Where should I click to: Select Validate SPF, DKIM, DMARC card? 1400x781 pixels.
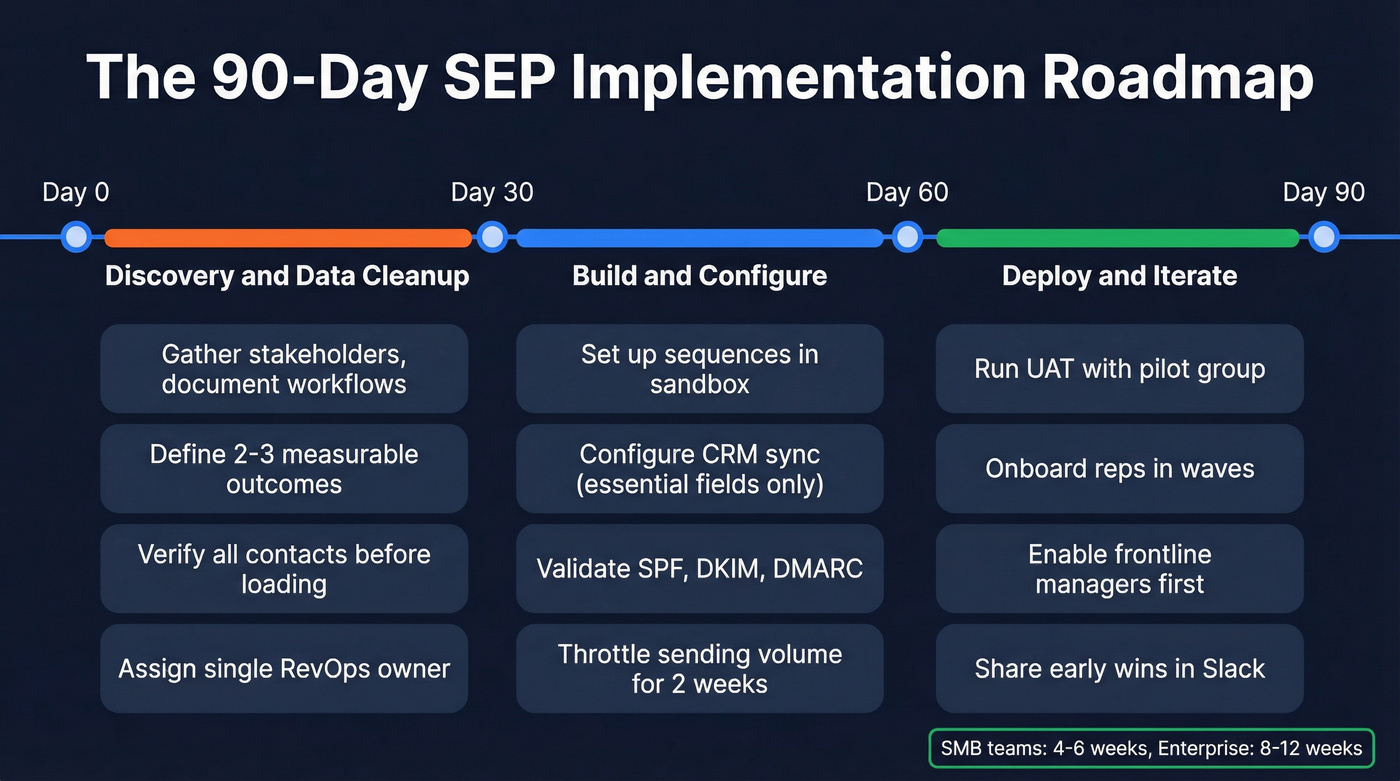(699, 568)
